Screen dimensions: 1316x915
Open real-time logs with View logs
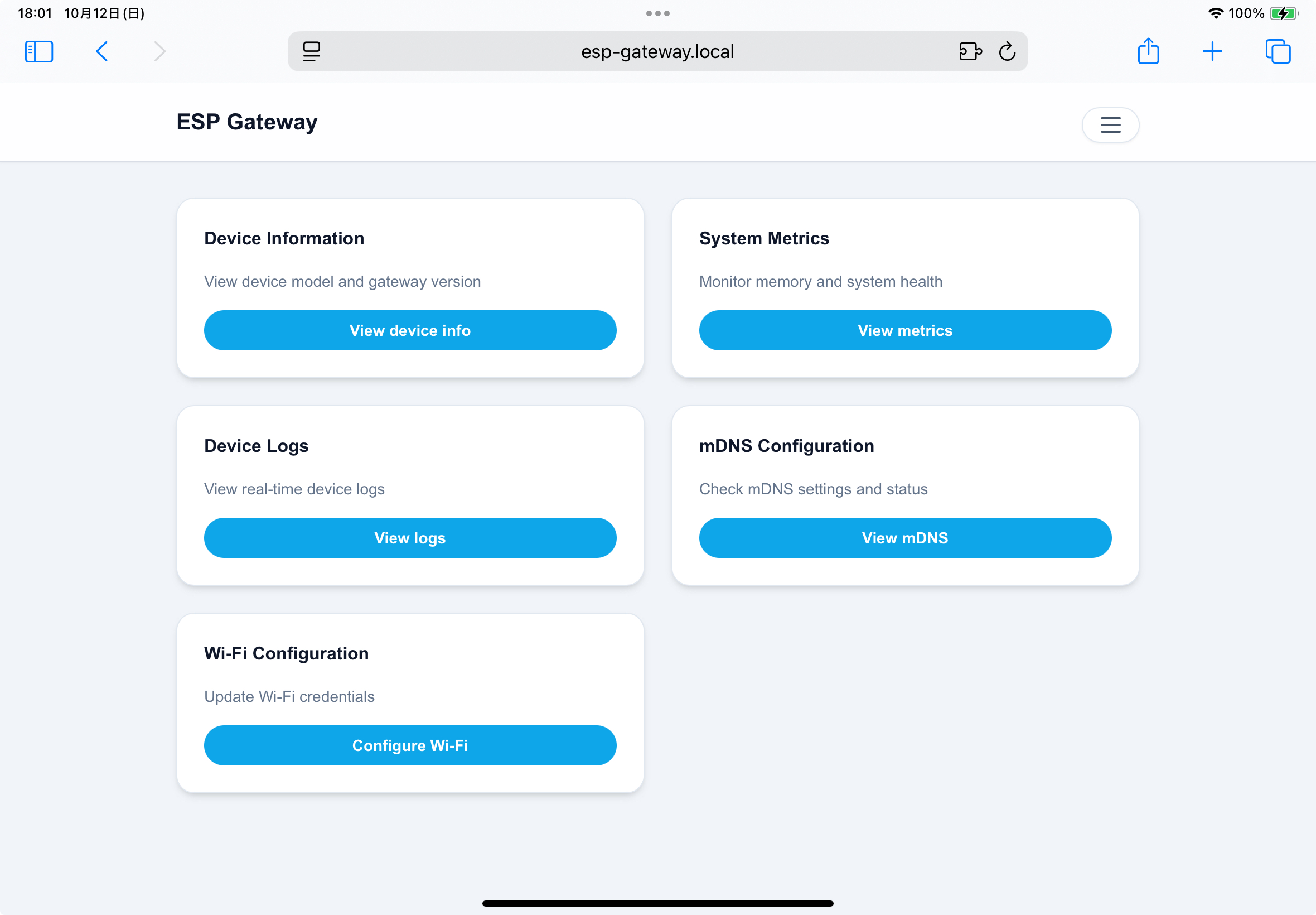pyautogui.click(x=410, y=538)
